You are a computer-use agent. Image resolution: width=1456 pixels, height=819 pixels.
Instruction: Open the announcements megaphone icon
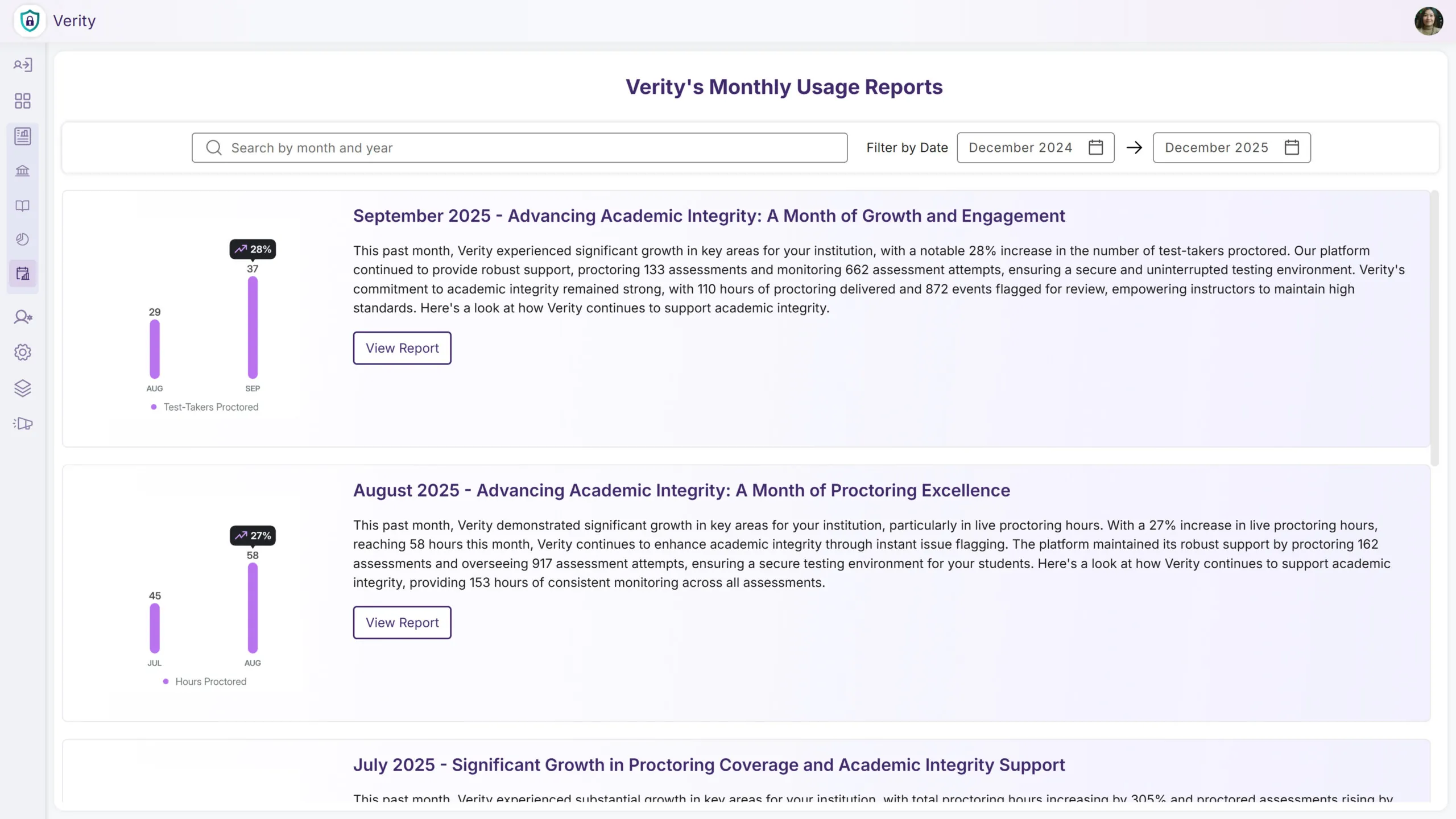click(22, 423)
